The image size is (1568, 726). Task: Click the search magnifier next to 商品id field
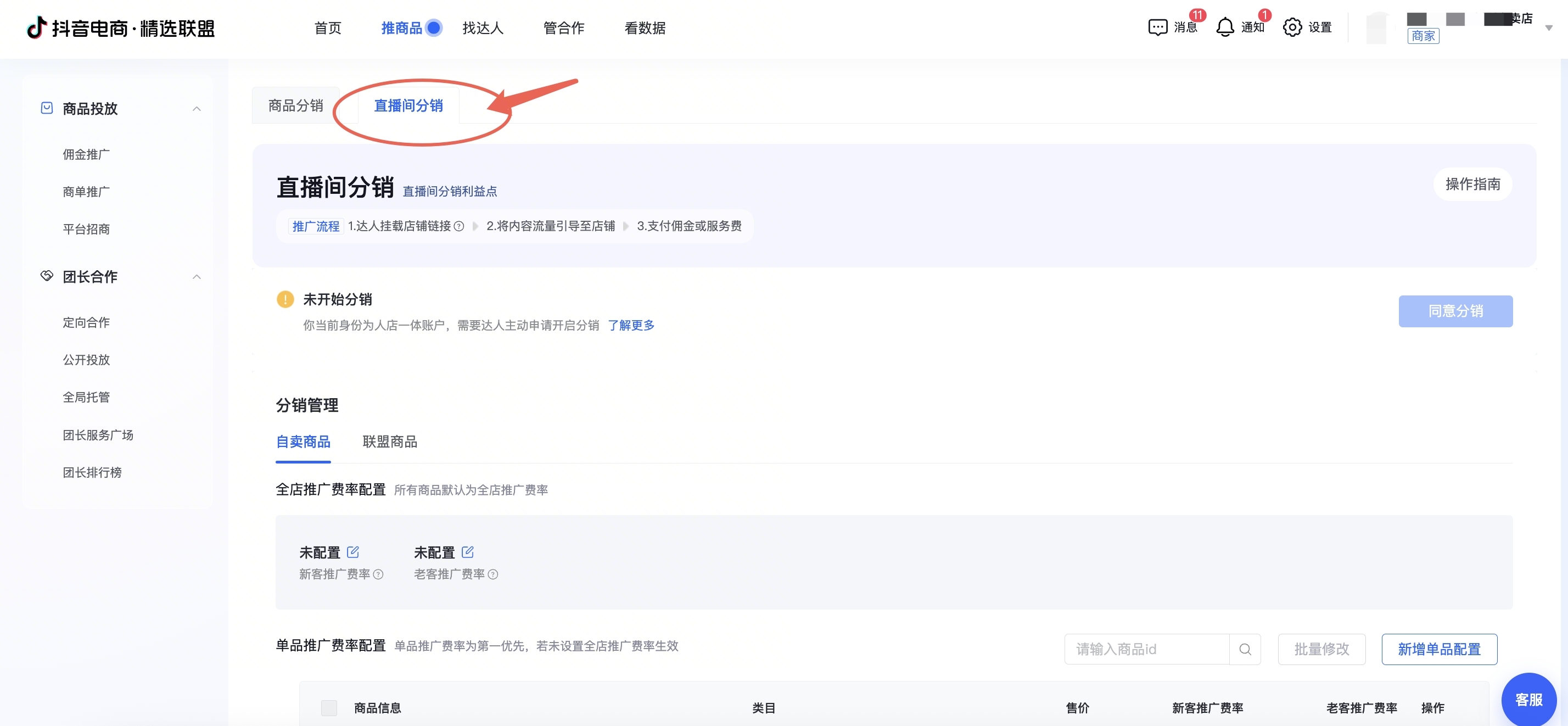coord(1245,649)
